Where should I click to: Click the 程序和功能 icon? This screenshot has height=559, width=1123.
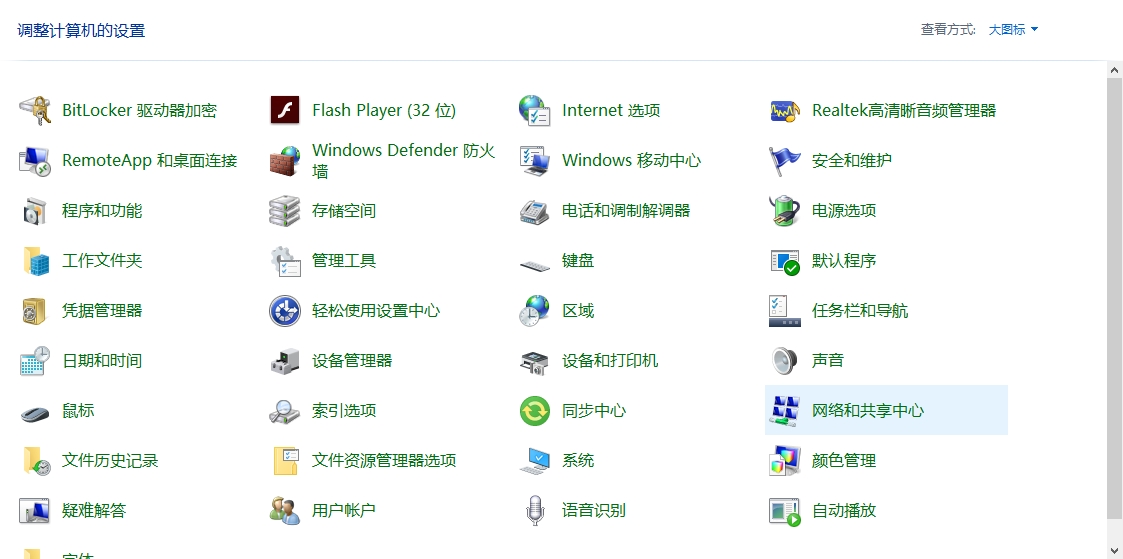click(34, 210)
